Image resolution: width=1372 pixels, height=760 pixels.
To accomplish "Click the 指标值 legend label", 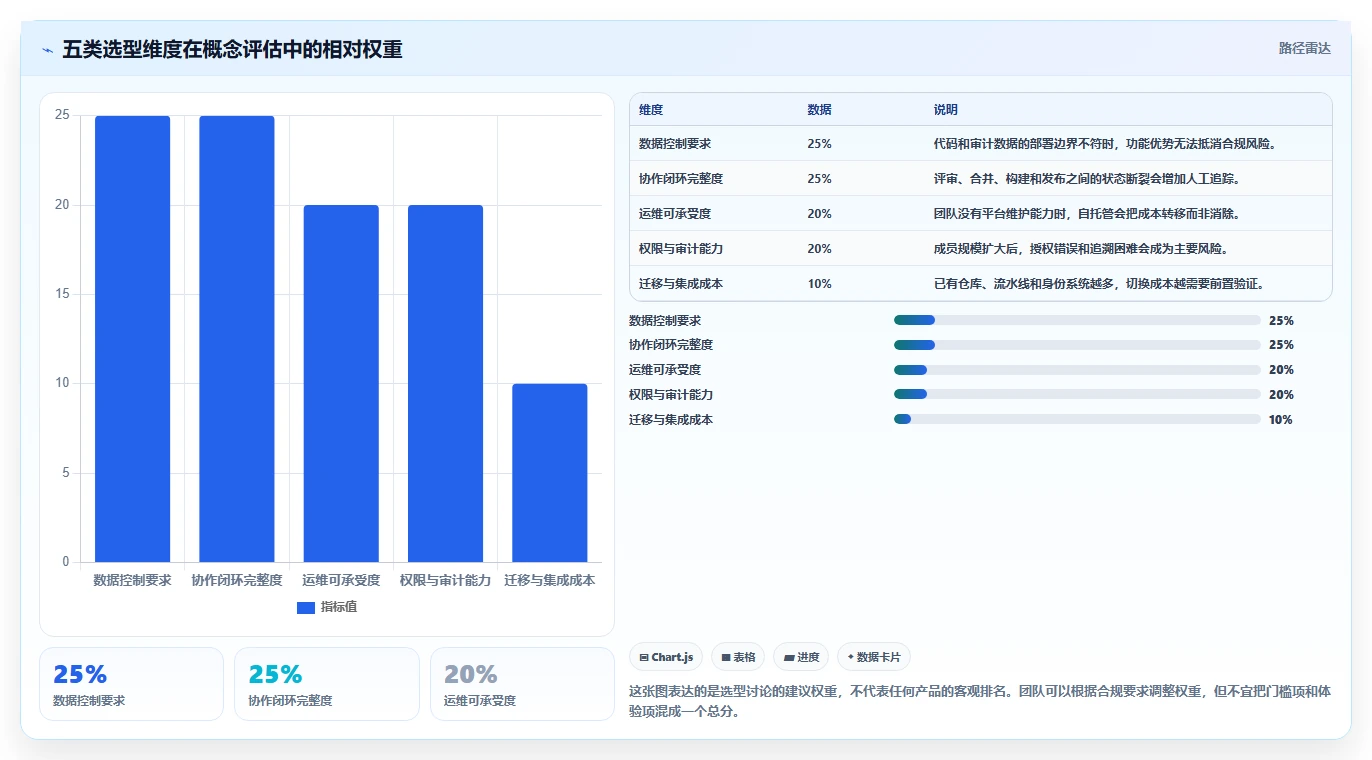I will point(339,607).
